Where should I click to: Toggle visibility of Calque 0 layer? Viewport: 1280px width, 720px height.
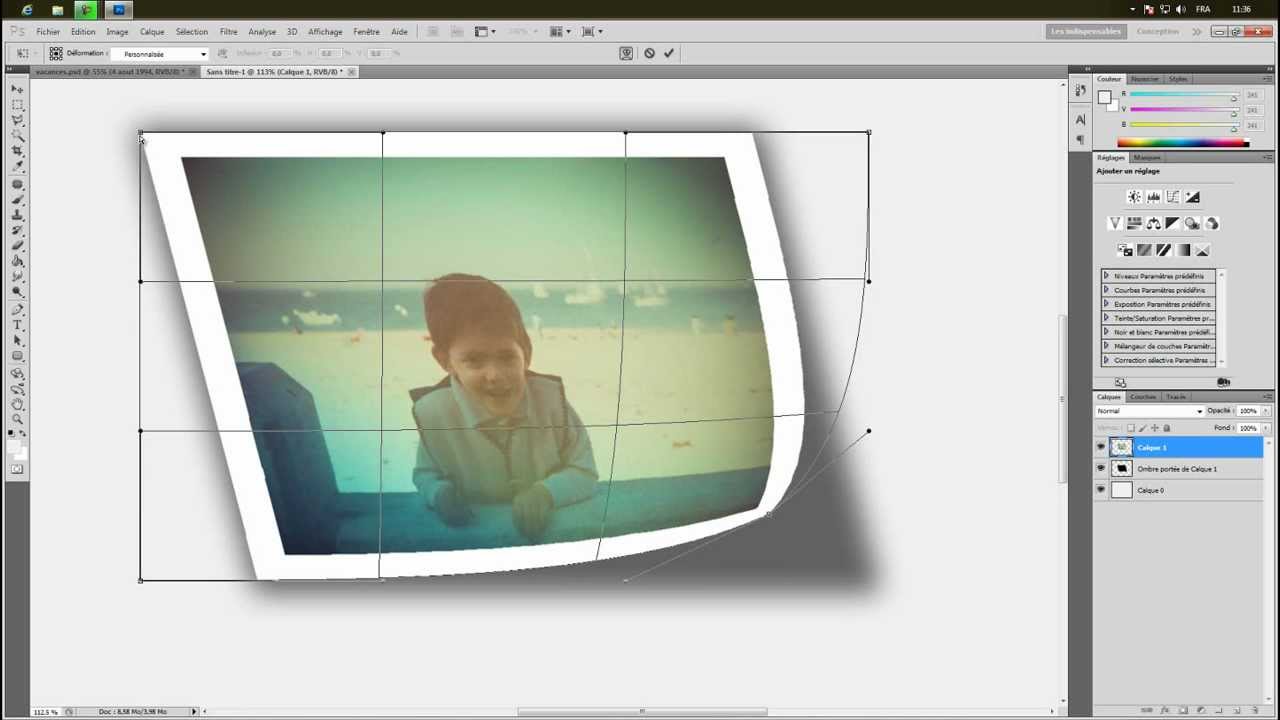click(1101, 490)
